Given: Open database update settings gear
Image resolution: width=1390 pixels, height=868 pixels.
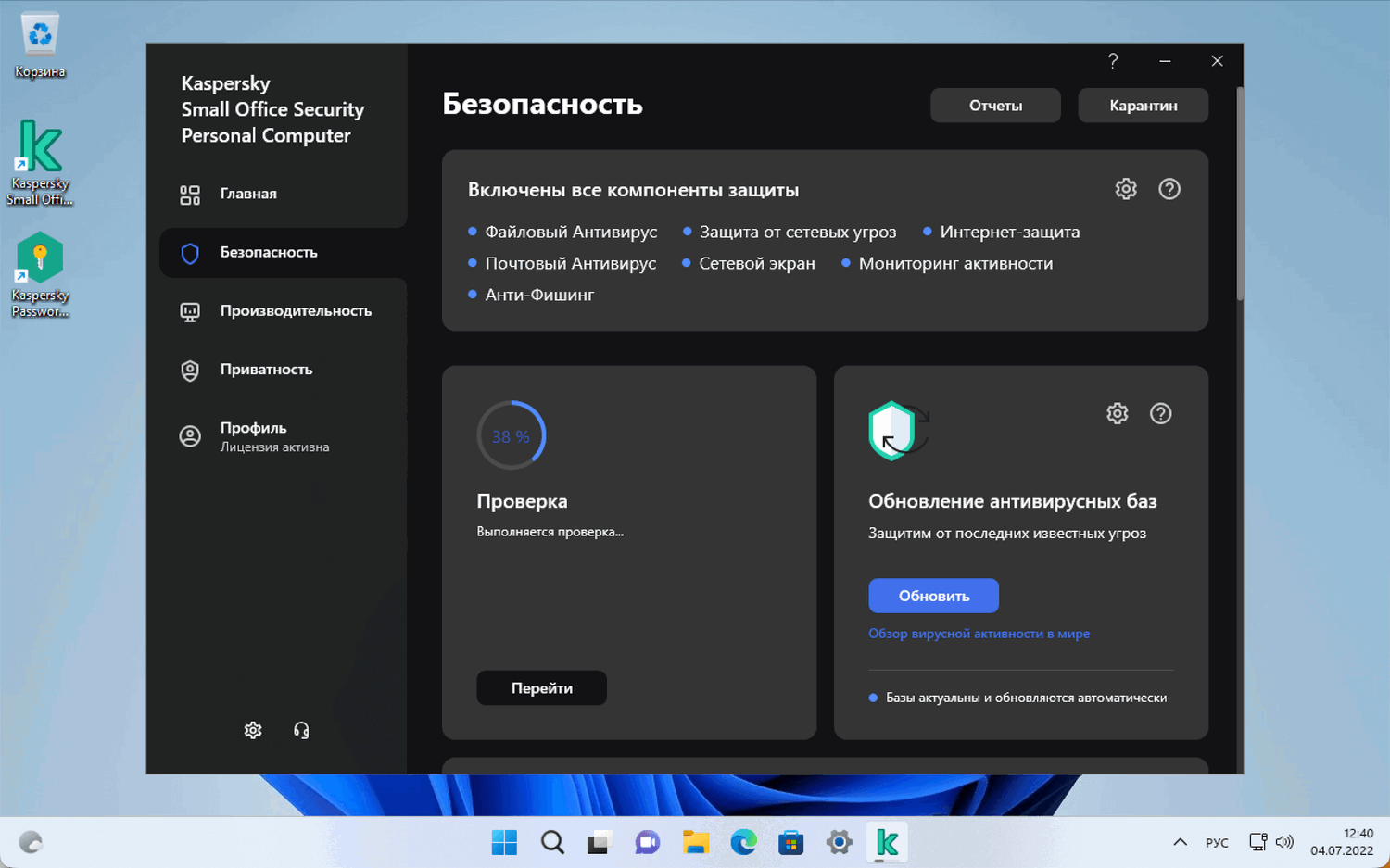Looking at the screenshot, I should 1118,413.
